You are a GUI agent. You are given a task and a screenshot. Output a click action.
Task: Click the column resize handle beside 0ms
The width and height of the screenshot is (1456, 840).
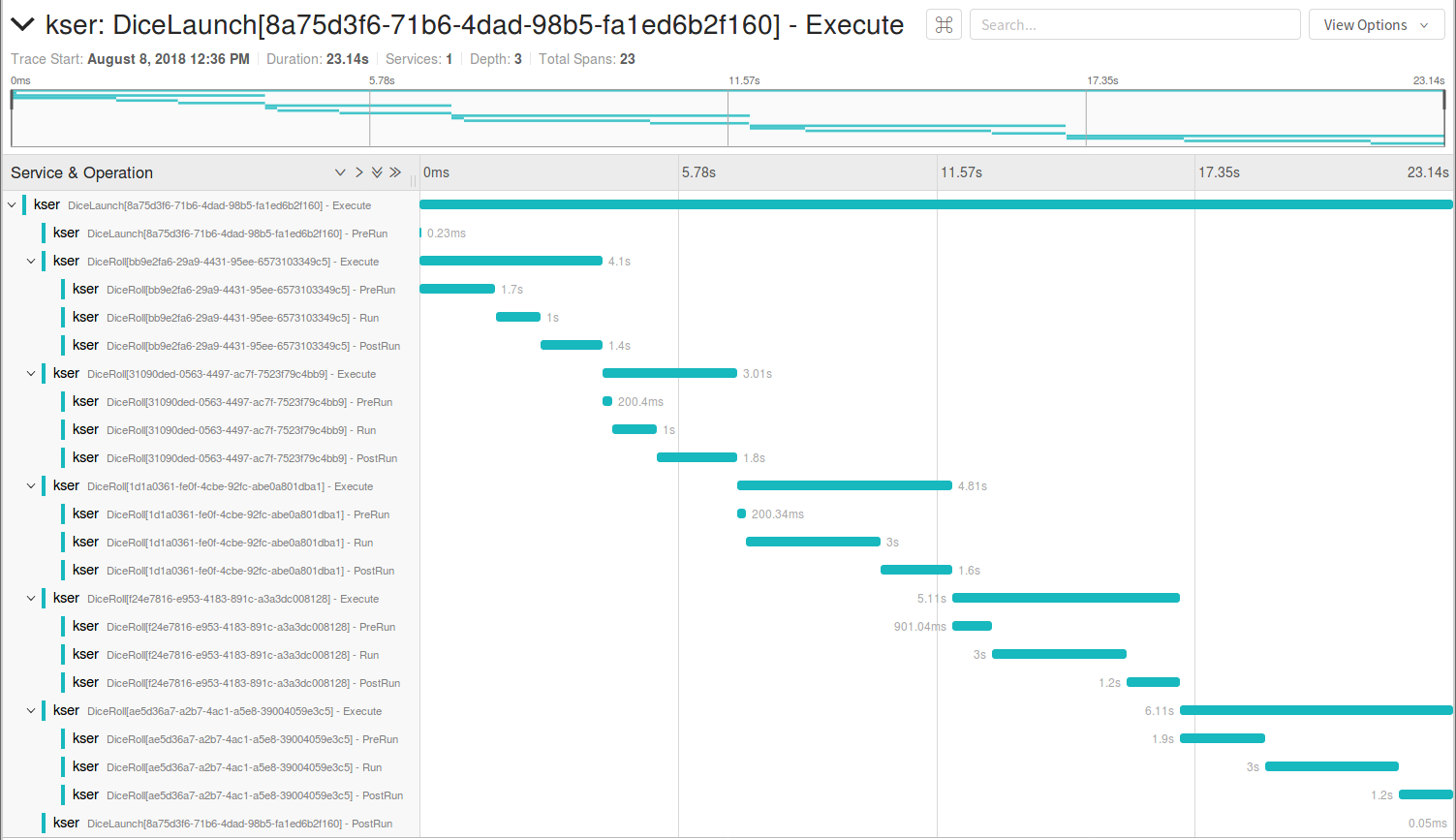click(414, 180)
